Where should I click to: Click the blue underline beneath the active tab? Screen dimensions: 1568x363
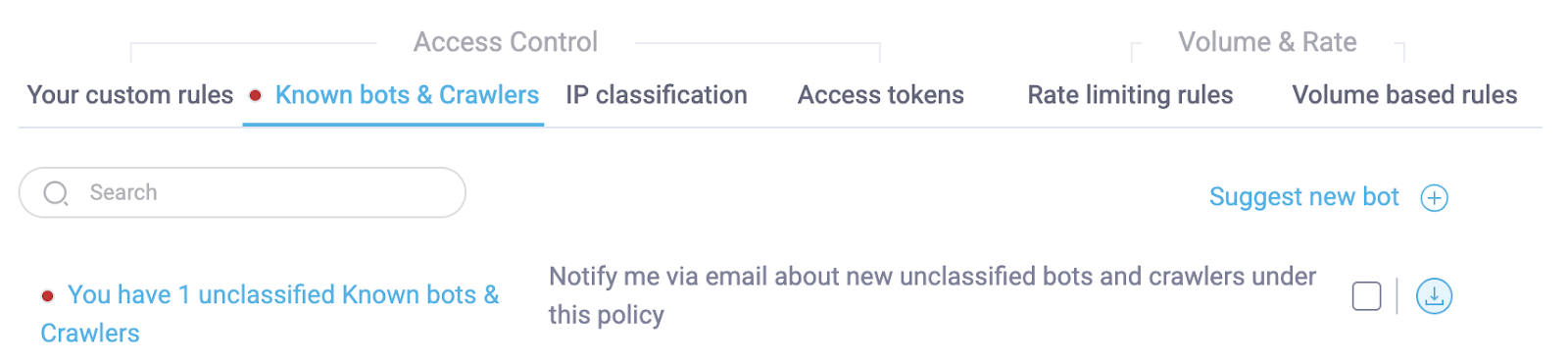coord(393,125)
